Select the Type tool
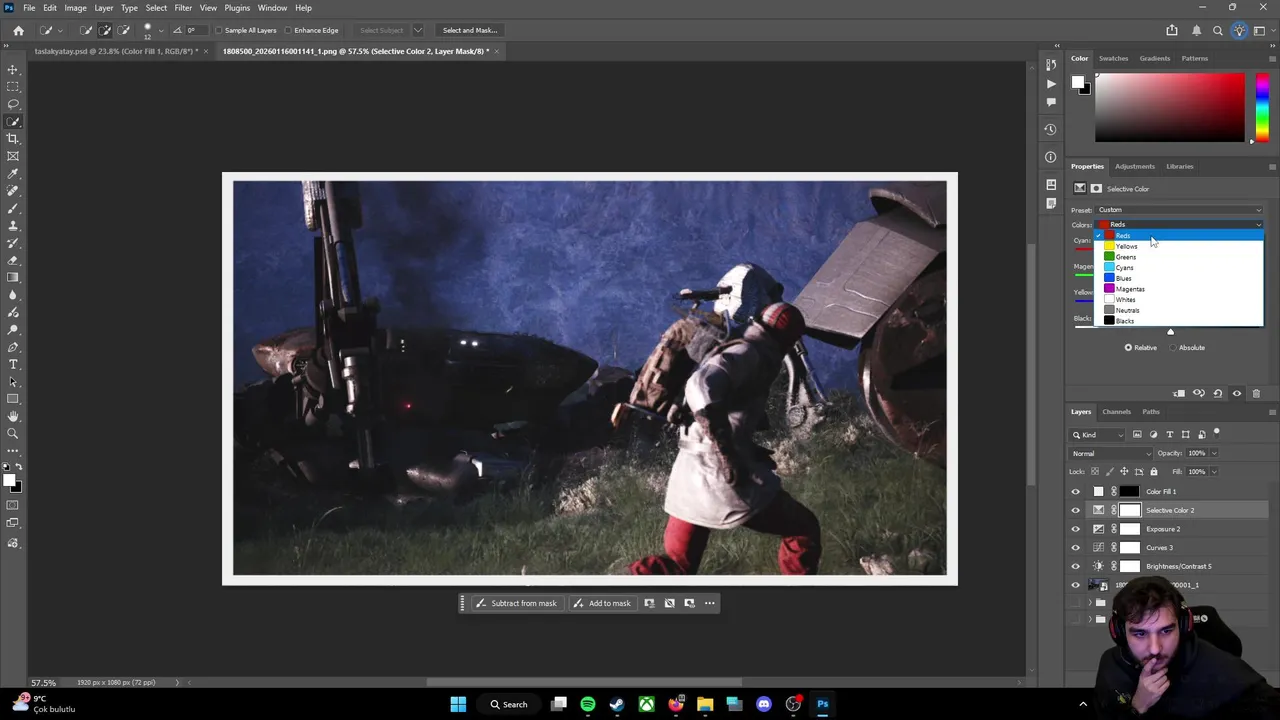 [13, 364]
